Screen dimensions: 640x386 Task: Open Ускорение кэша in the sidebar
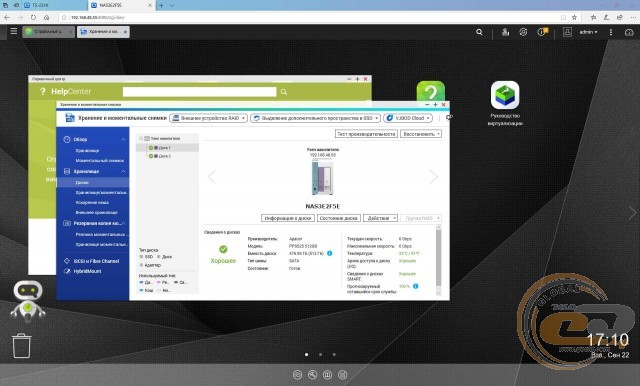(x=92, y=202)
